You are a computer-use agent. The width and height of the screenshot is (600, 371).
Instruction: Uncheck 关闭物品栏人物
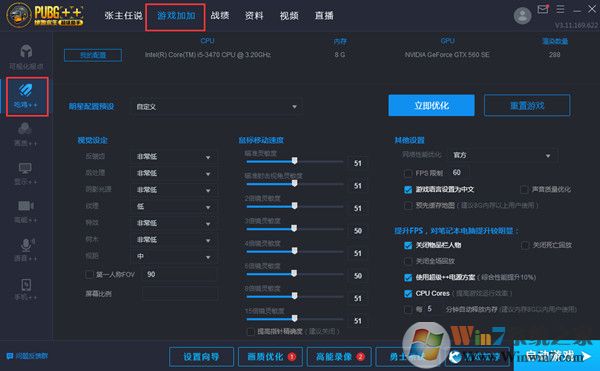(408, 245)
